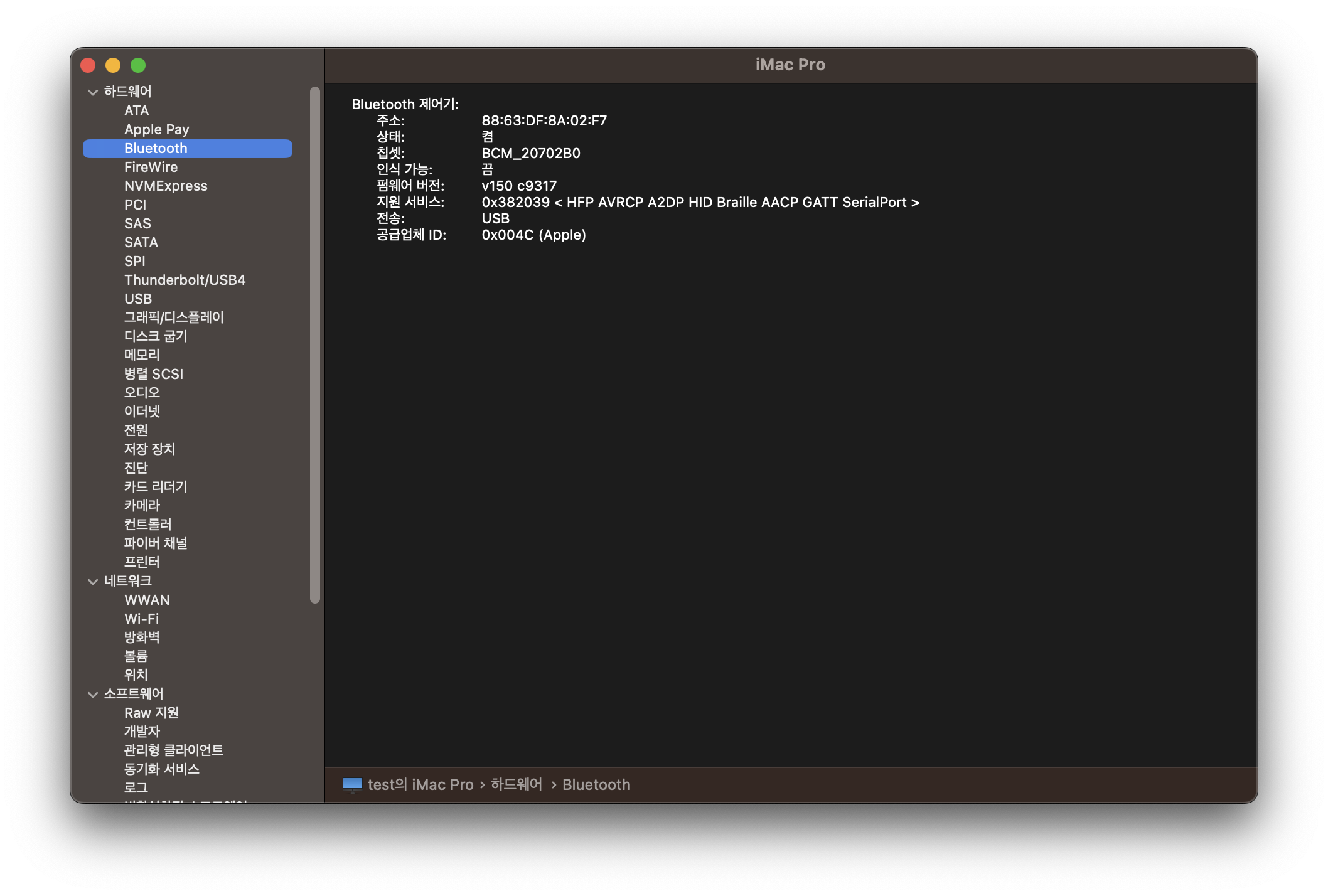Image resolution: width=1328 pixels, height=896 pixels.
Task: Open the 볼륨 entry
Action: [x=136, y=656]
